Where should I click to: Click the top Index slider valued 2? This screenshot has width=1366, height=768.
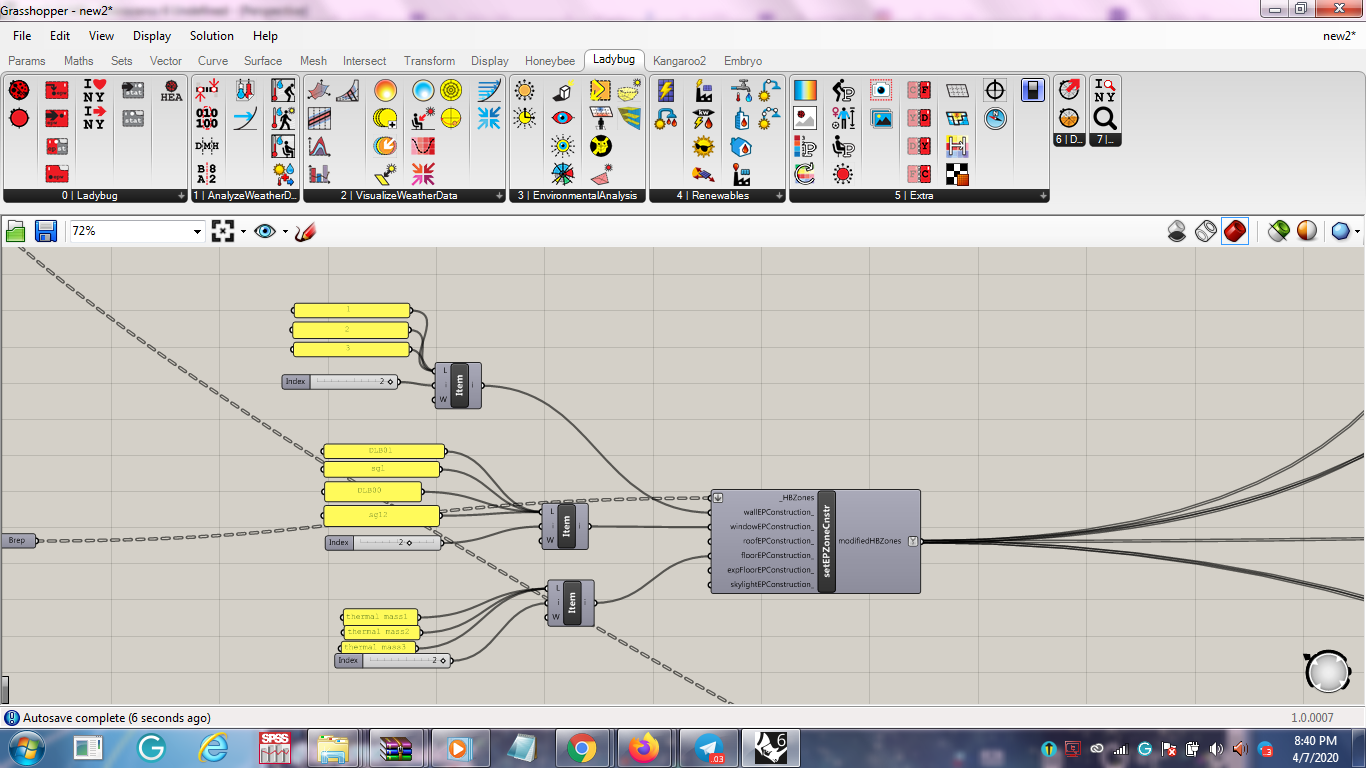340,381
